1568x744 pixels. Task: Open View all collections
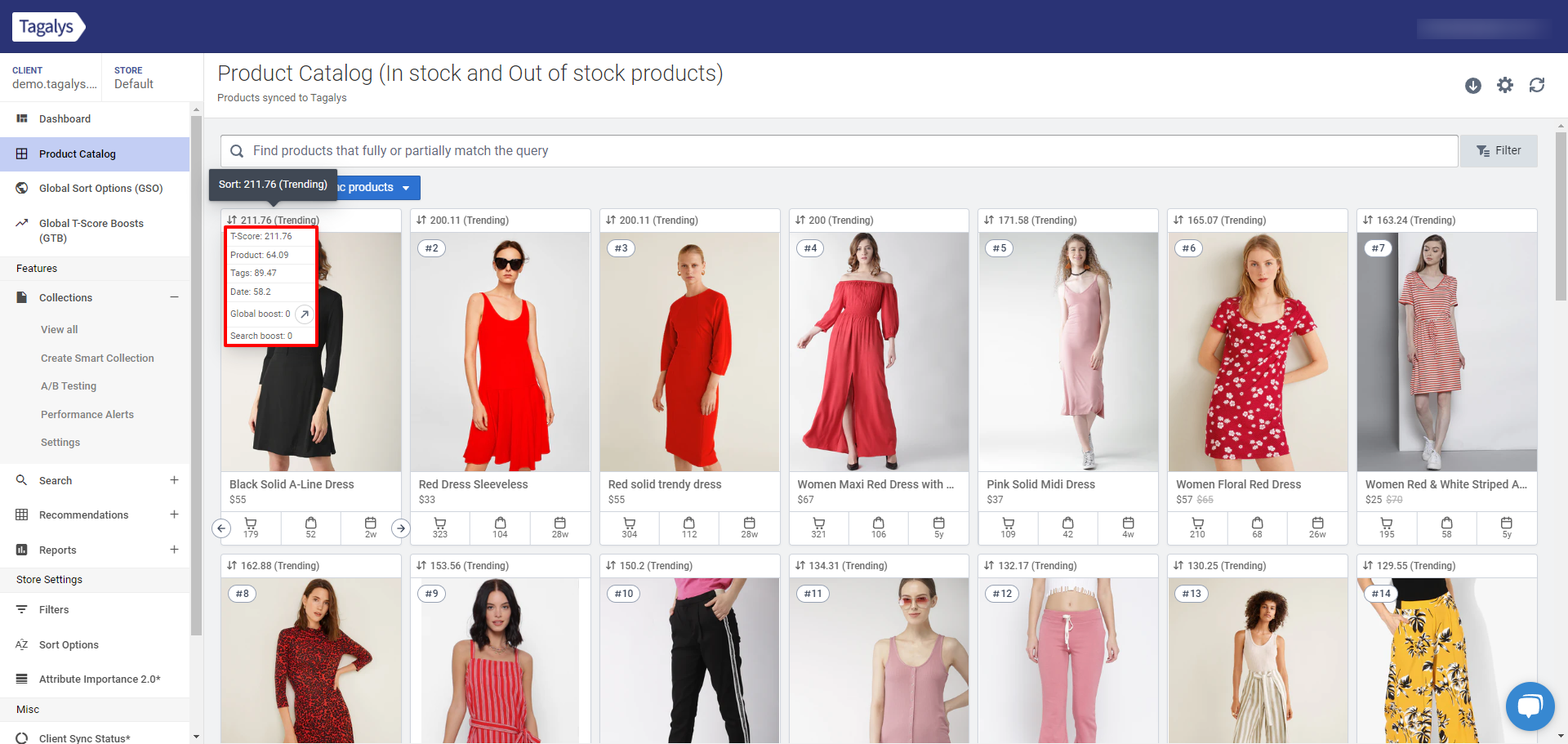pyautogui.click(x=60, y=330)
